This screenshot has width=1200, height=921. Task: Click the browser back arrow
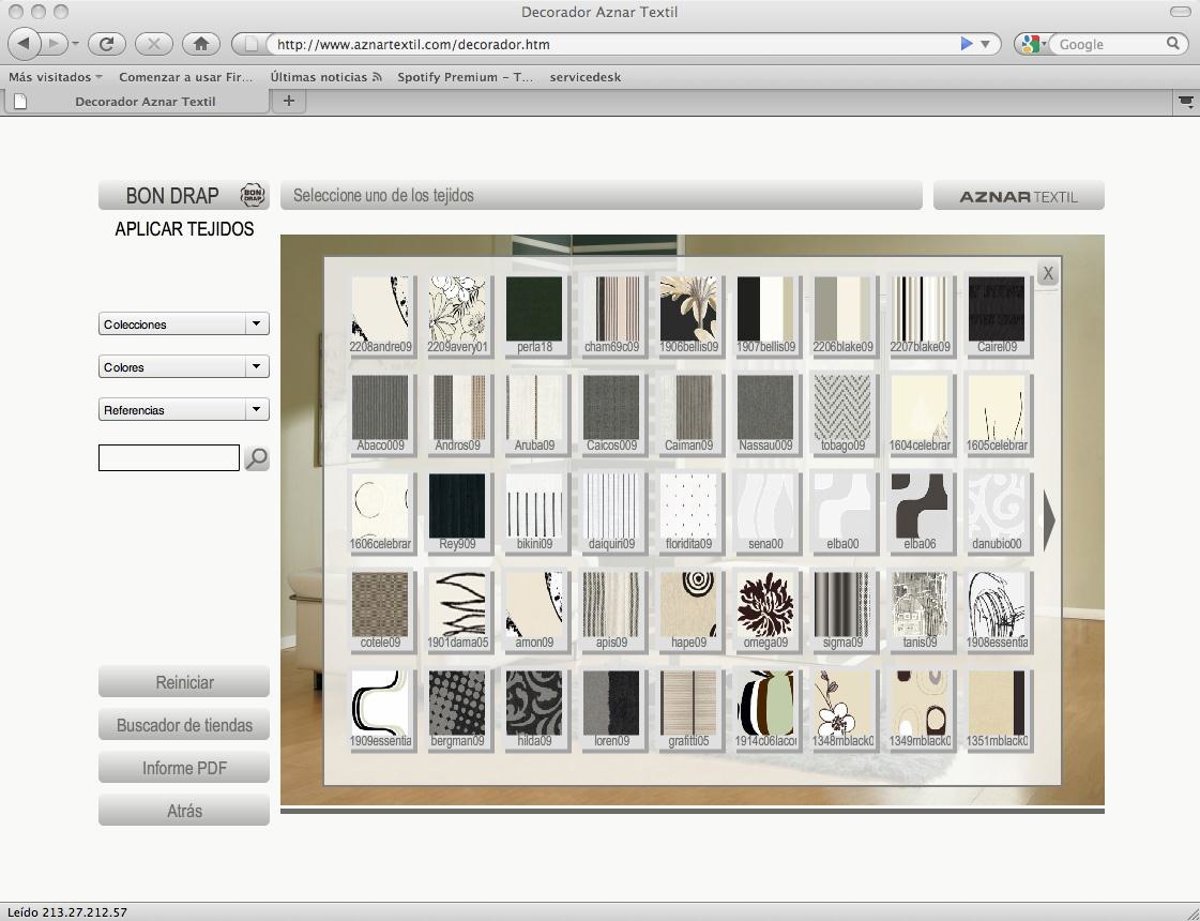(x=24, y=44)
